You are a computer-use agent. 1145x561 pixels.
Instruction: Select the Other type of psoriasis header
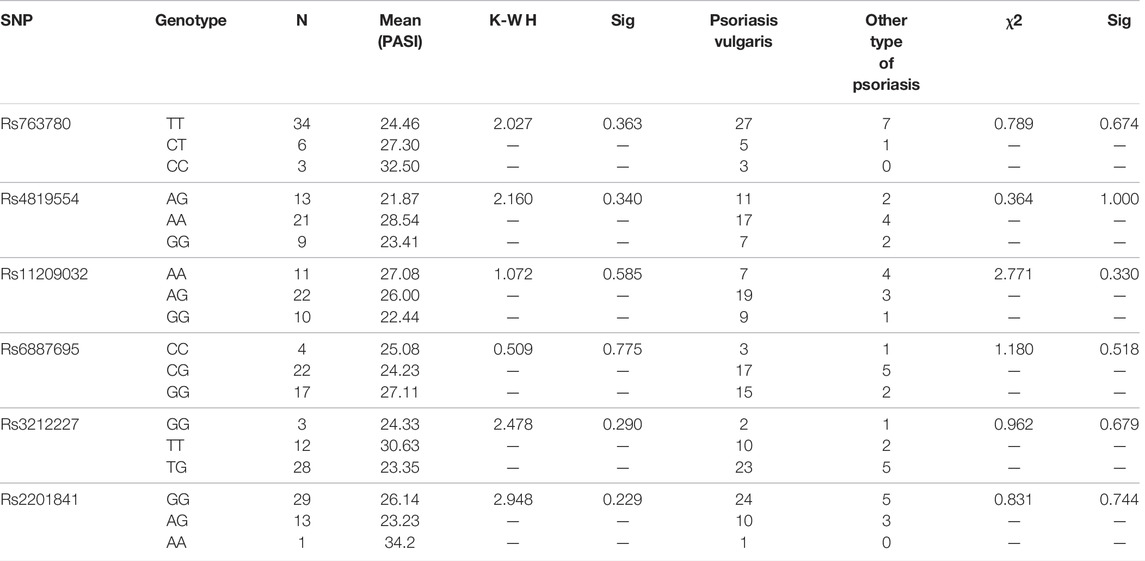pyautogui.click(x=886, y=53)
